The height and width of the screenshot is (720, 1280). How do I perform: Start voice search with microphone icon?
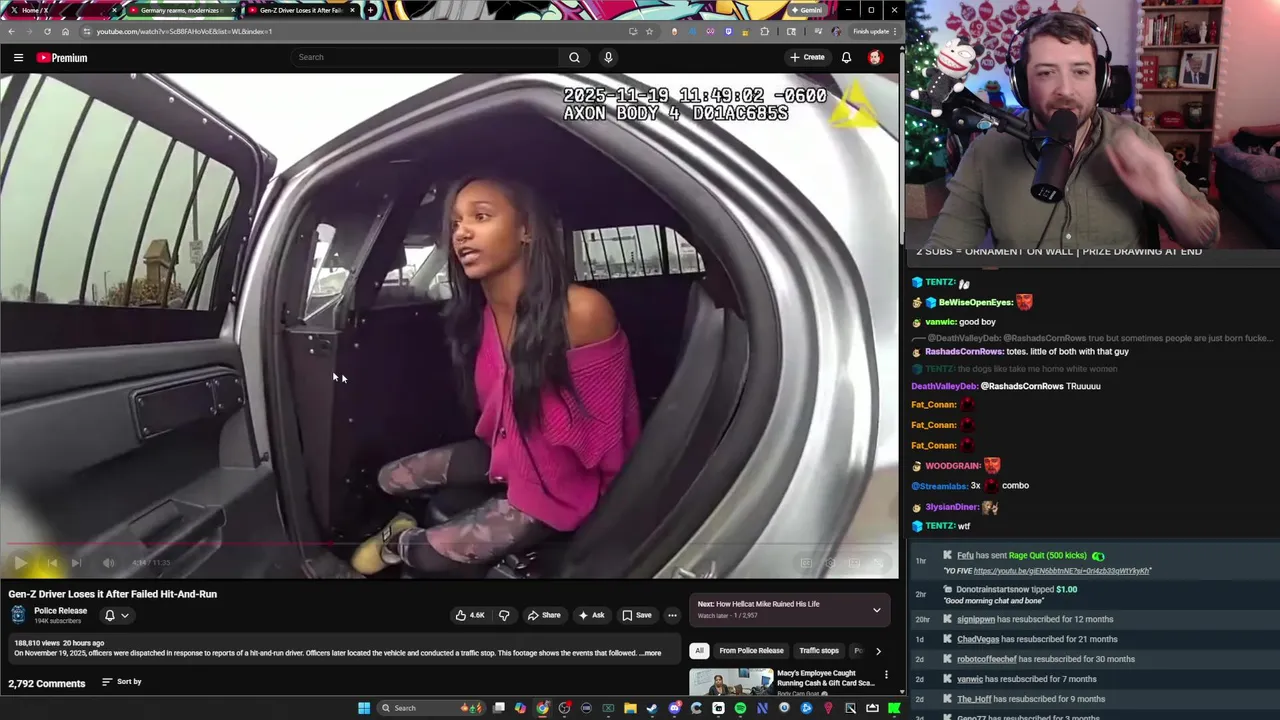[x=608, y=57]
